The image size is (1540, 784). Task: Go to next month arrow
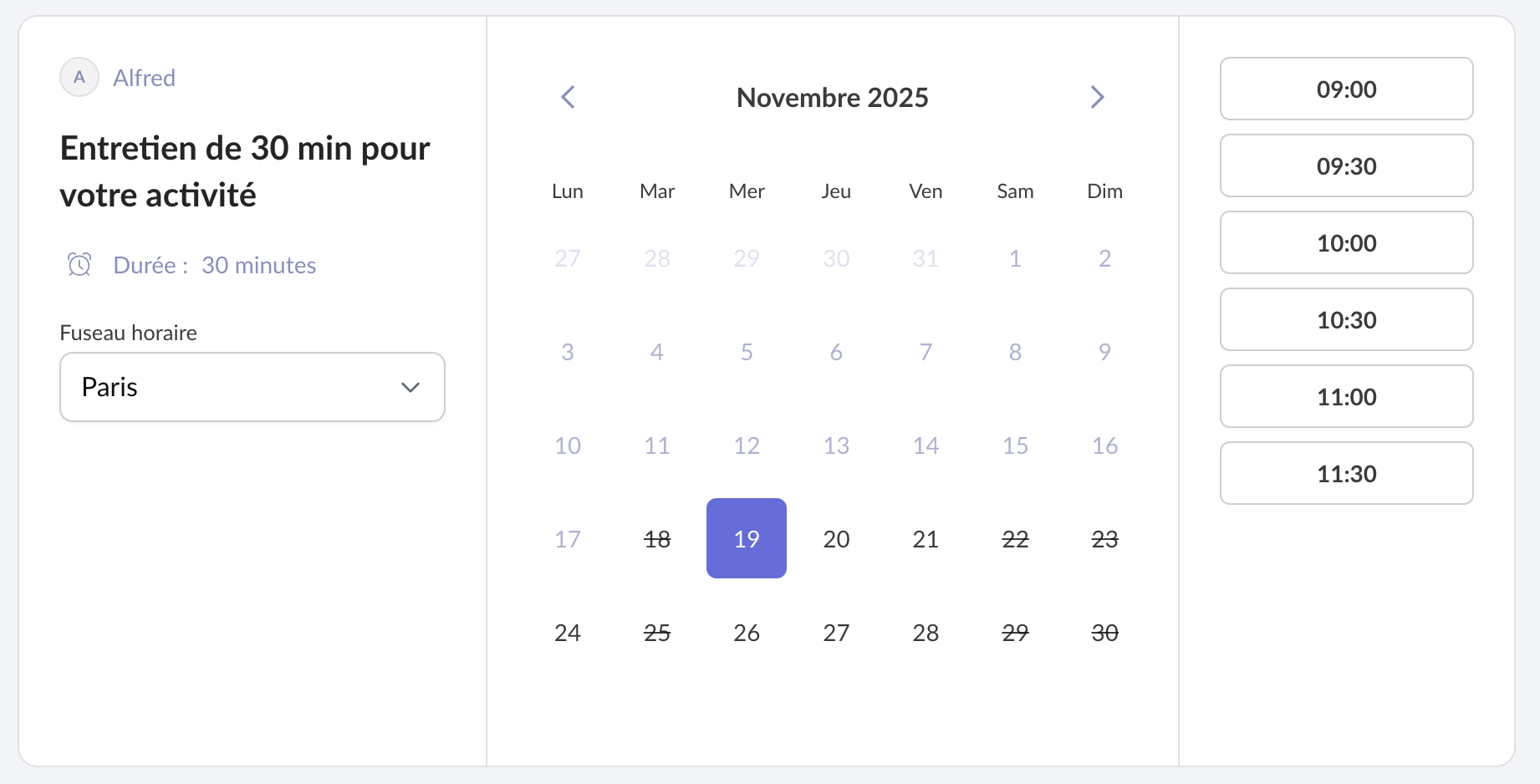pos(1097,97)
